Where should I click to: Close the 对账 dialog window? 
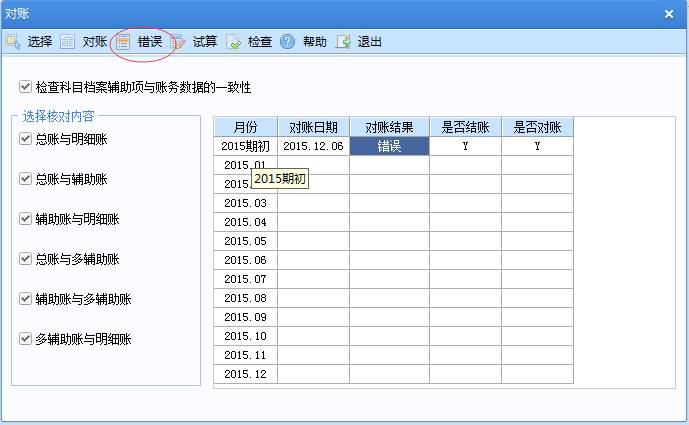[x=669, y=13]
